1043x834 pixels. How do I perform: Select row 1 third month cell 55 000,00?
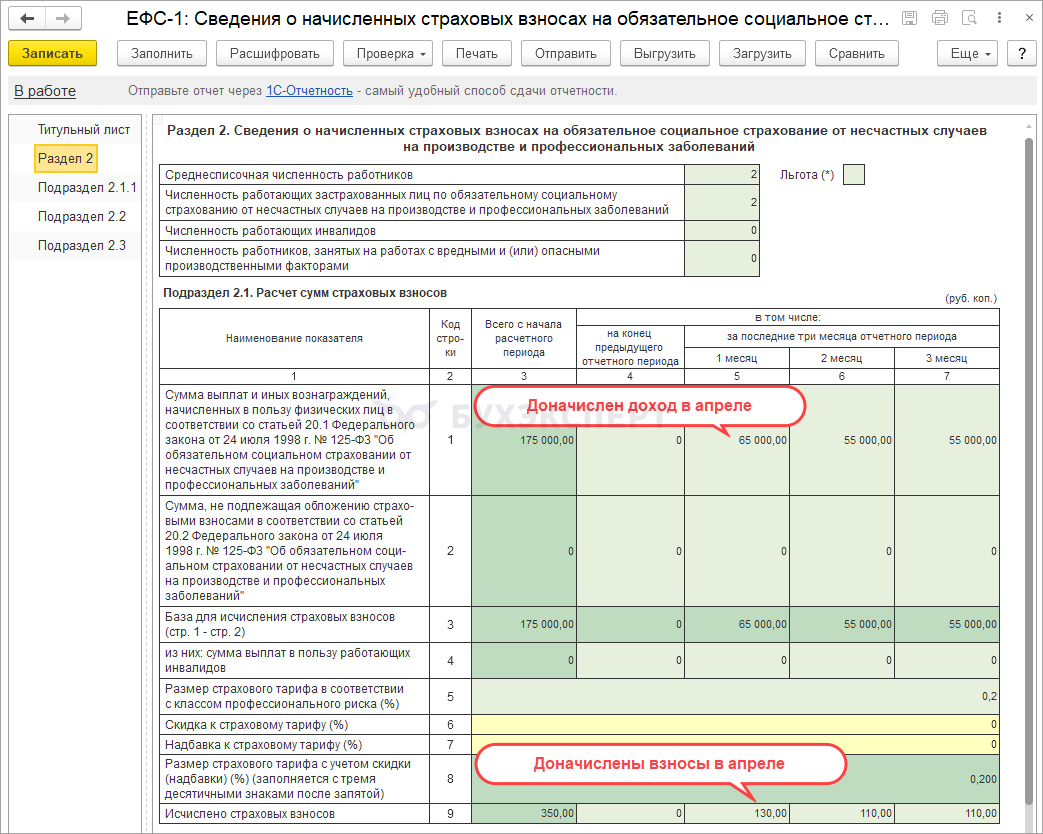947,440
